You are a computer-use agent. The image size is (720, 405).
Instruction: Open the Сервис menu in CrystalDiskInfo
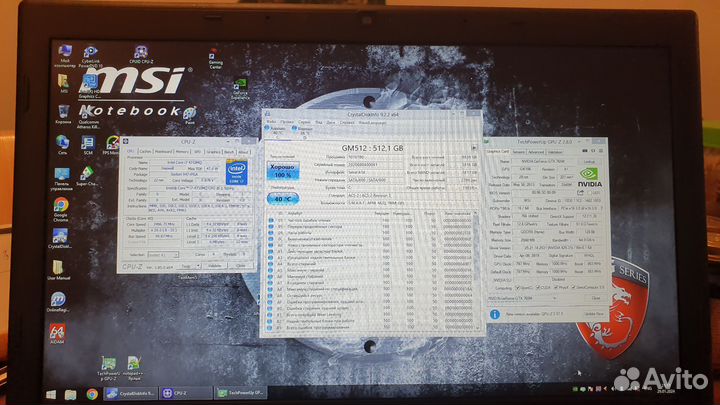[304, 122]
